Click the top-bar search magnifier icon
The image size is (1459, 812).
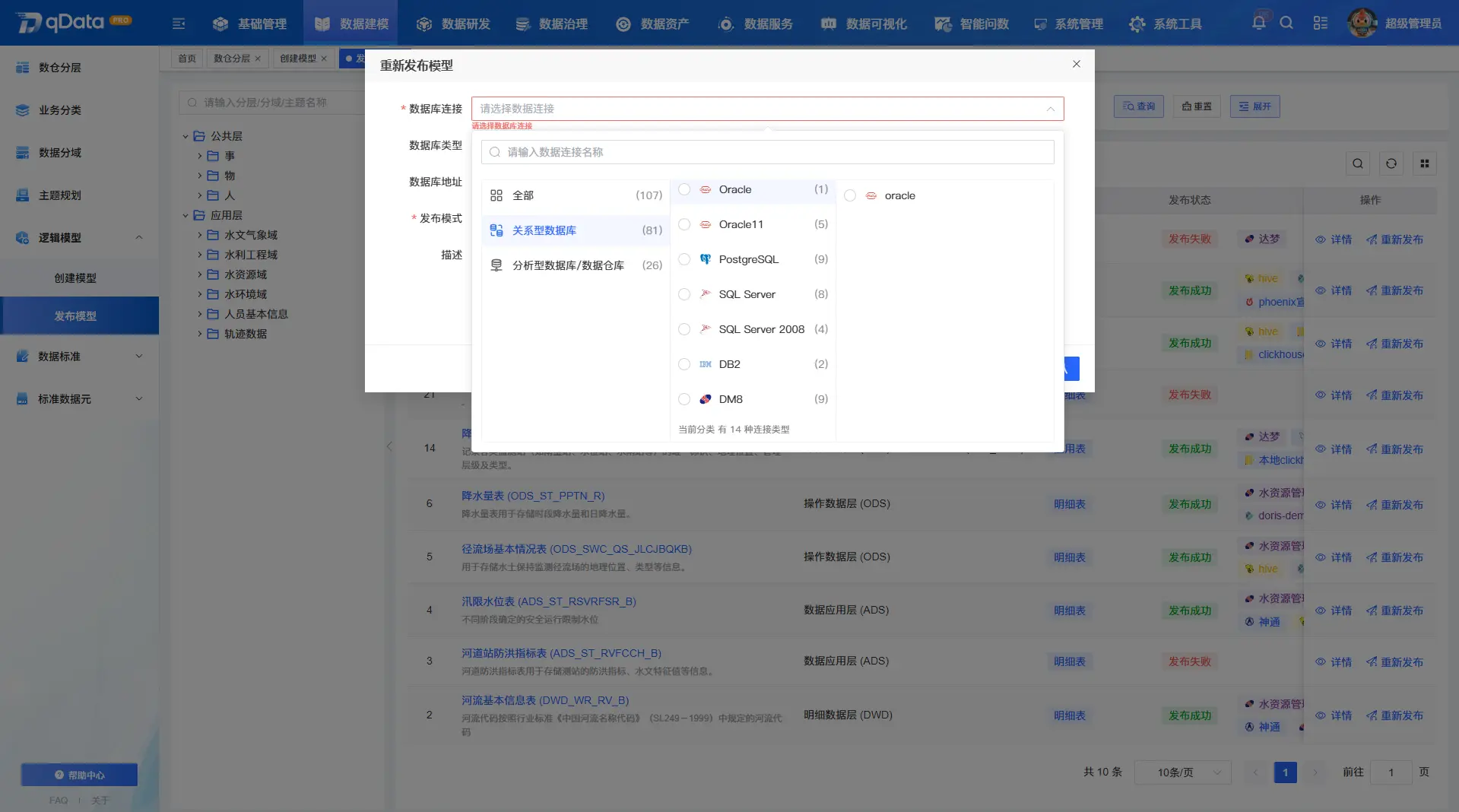(1286, 23)
